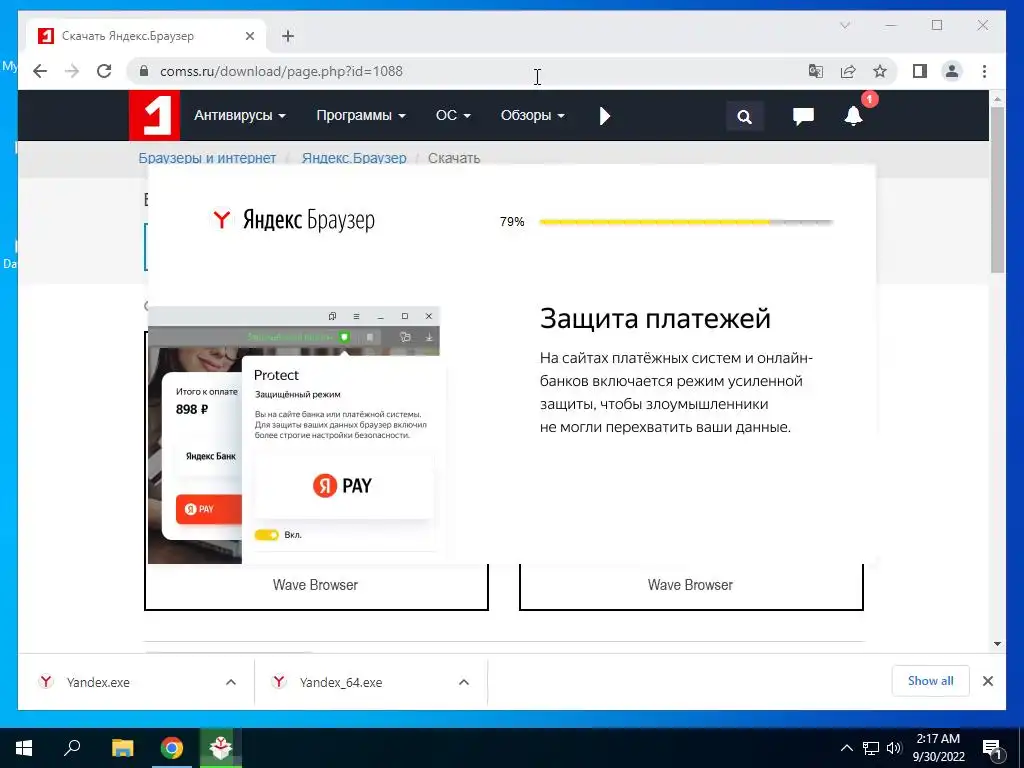Expand the Программы menu

coord(360,116)
